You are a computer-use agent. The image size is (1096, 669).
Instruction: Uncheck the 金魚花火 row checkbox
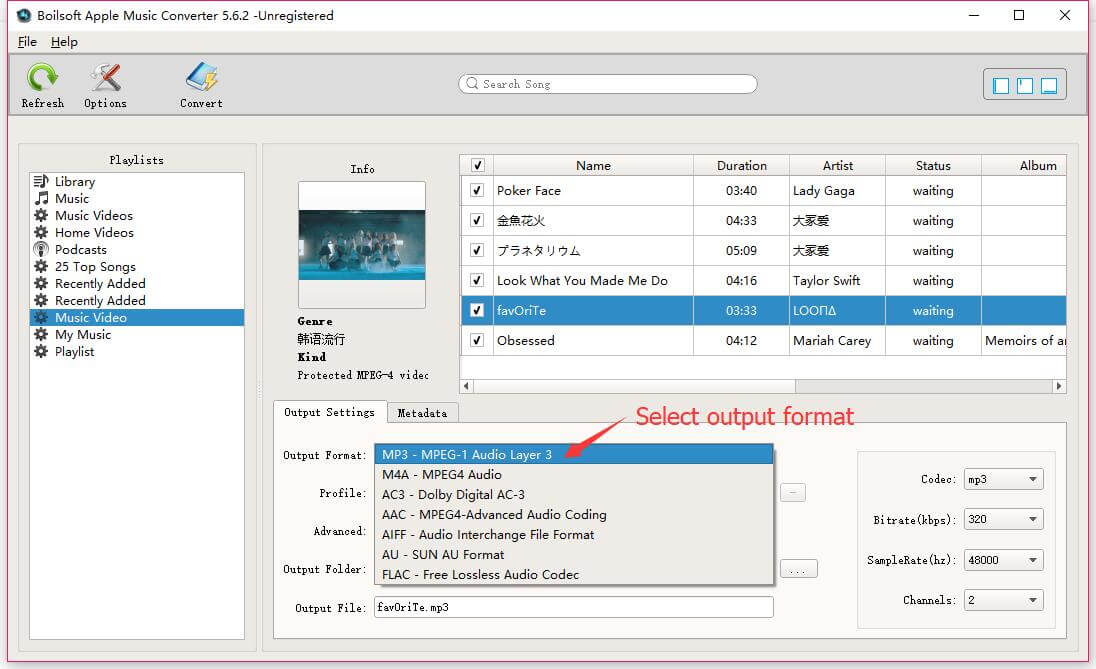(x=477, y=220)
